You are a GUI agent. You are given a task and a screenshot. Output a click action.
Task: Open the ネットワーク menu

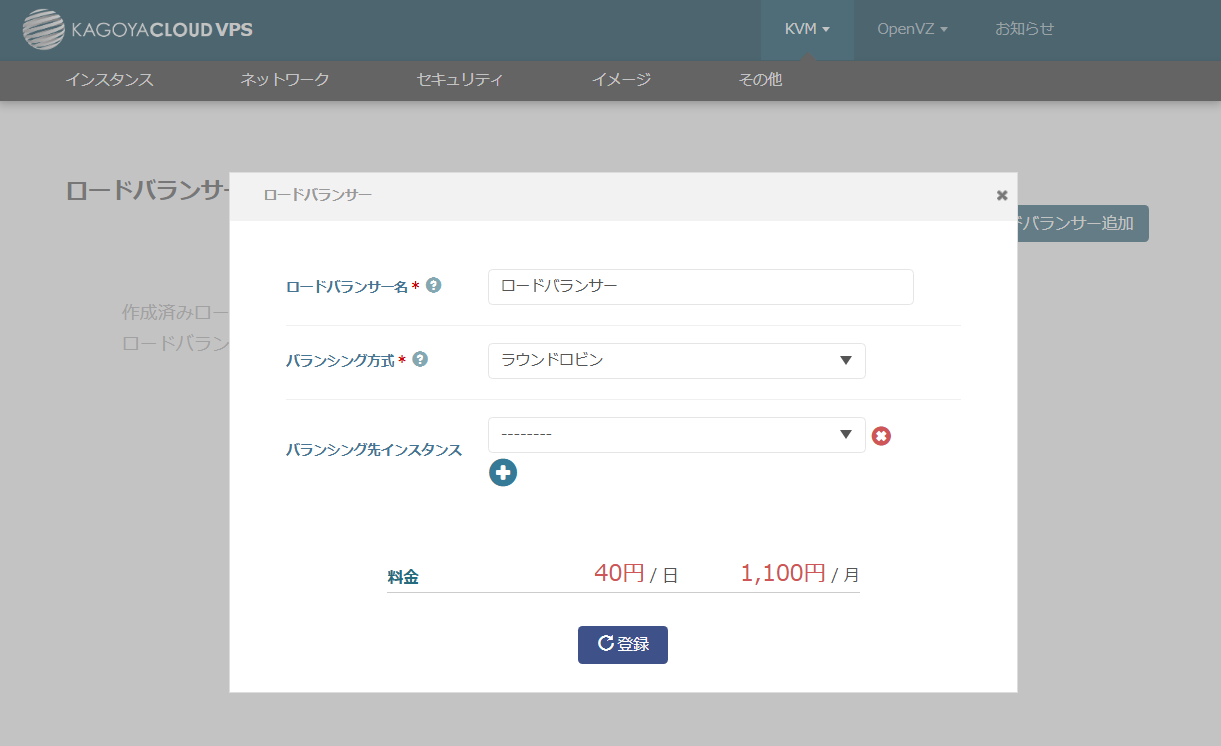(285, 80)
